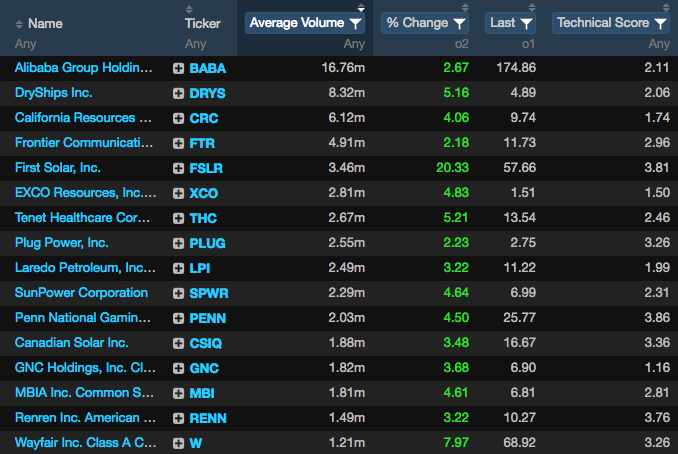Click the plus icon next to W ticker
The width and height of the screenshot is (678, 454).
tap(178, 443)
